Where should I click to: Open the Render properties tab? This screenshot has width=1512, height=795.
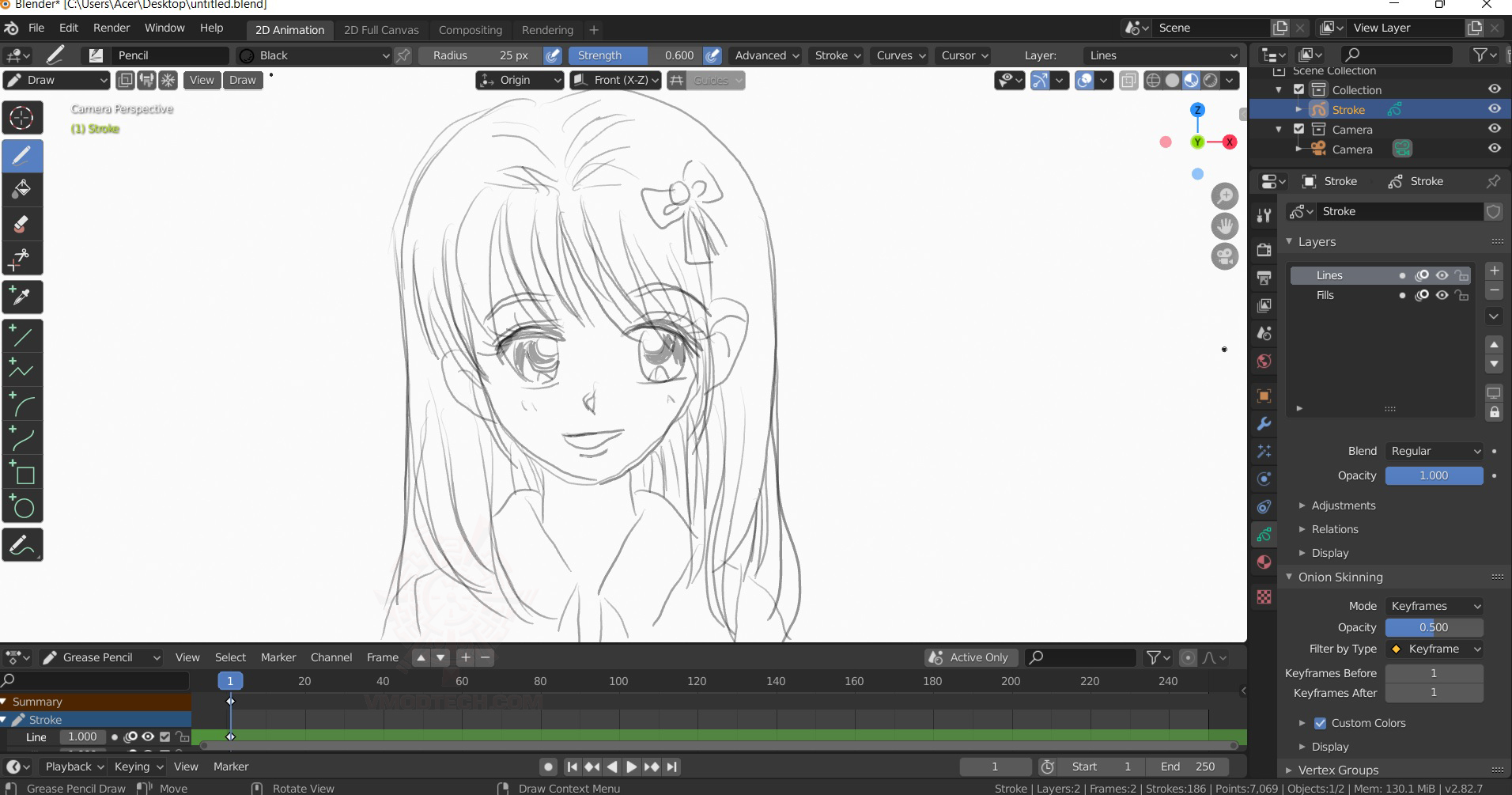(1264, 250)
